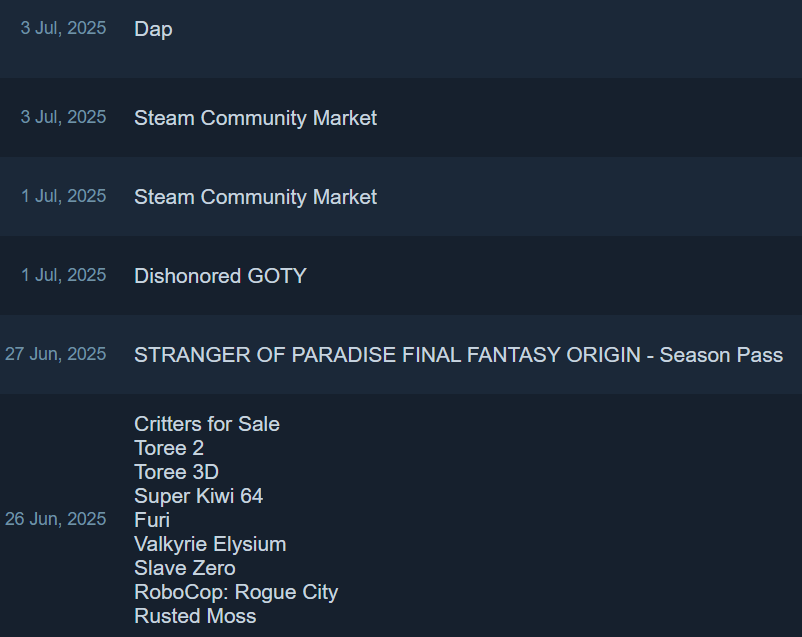Select Furi in the bundle list
The image size is (802, 637).
click(x=152, y=520)
